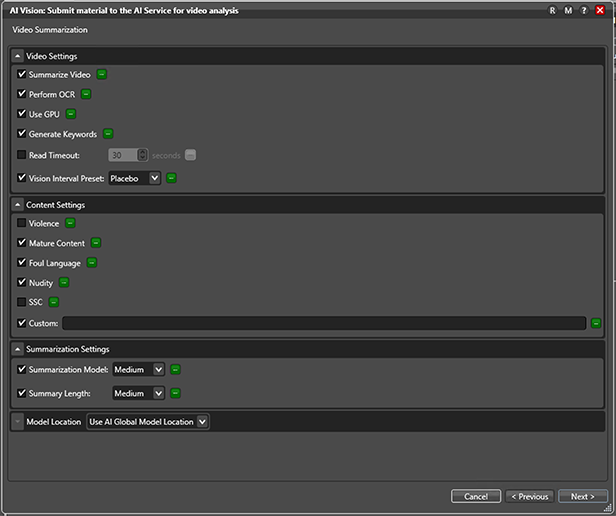Toggle the Perform OCR checkbox
The width and height of the screenshot is (616, 516).
tap(22, 94)
